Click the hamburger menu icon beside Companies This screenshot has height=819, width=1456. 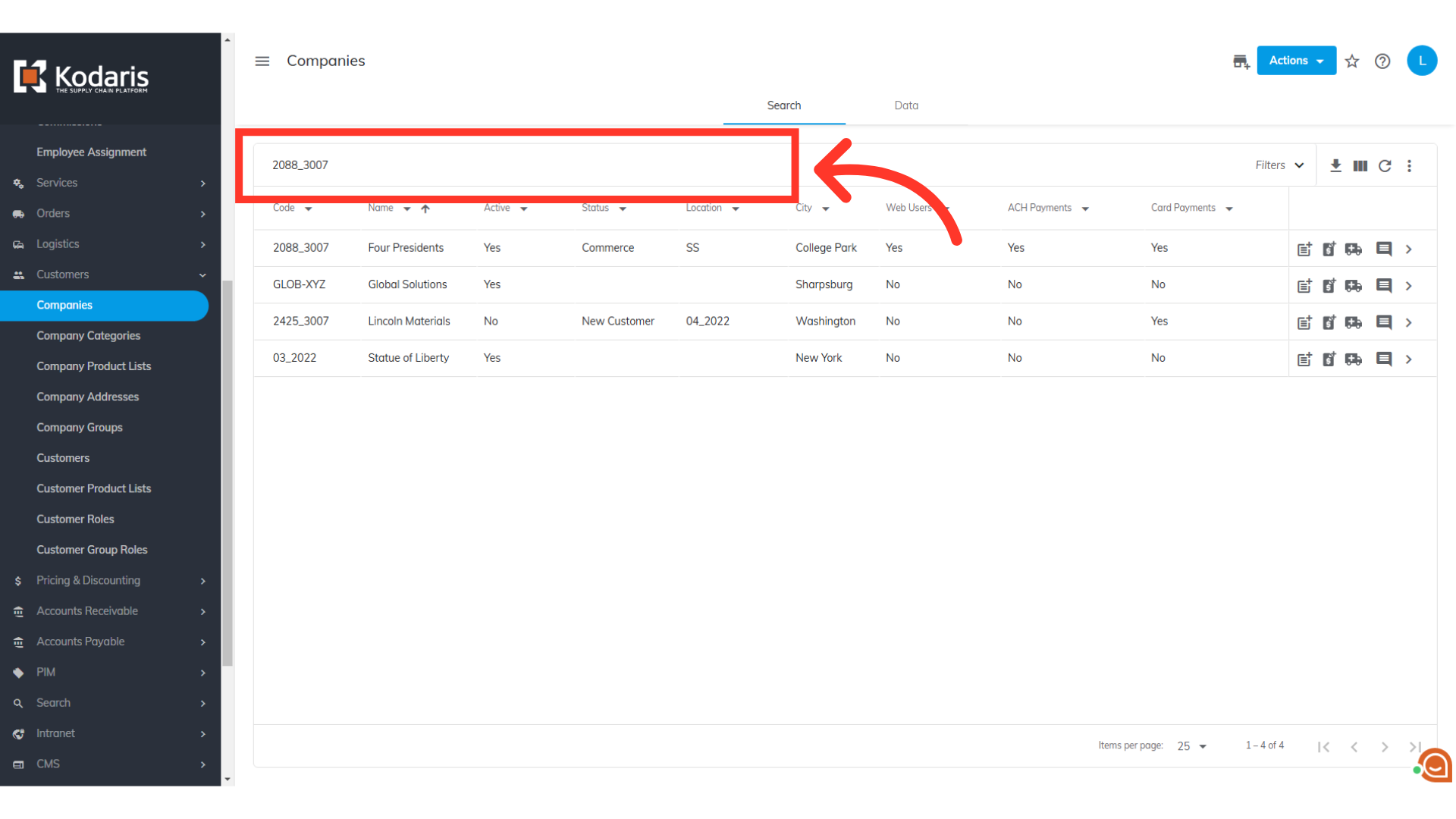[x=262, y=61]
